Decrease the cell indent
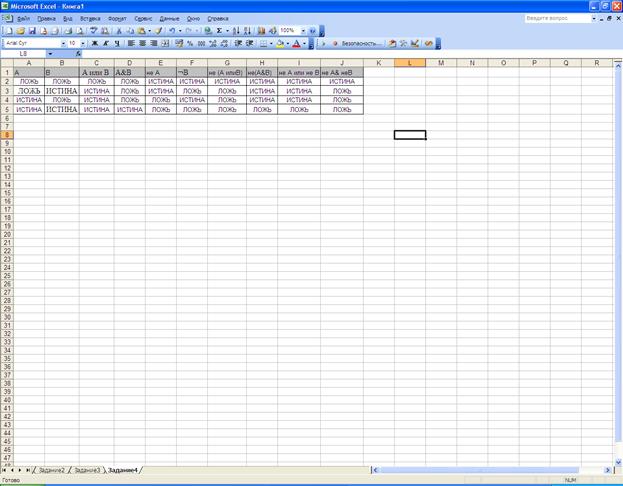Screen dimensions: 623x486 pyautogui.click(x=238, y=43)
